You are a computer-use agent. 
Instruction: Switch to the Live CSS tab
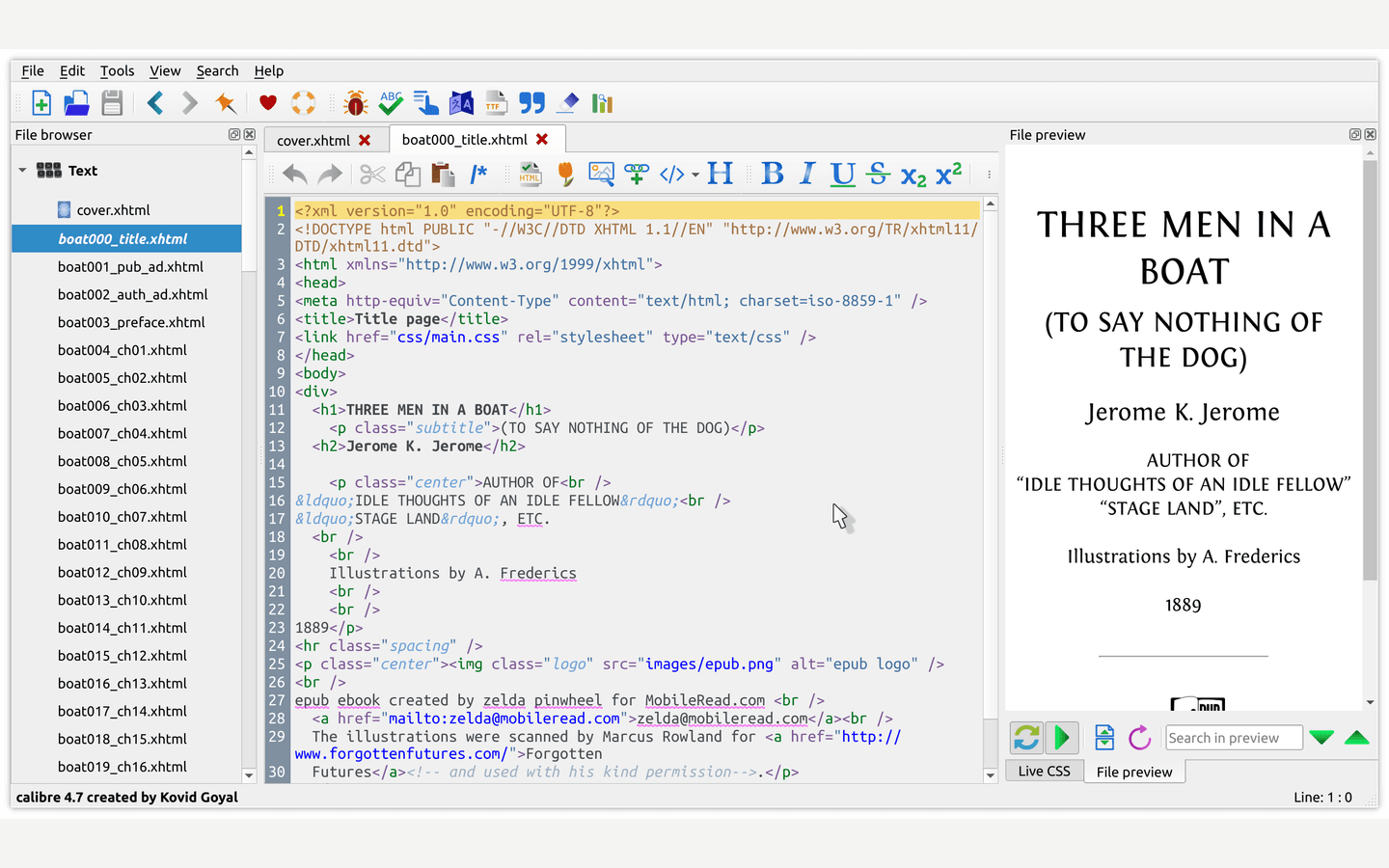(1045, 772)
